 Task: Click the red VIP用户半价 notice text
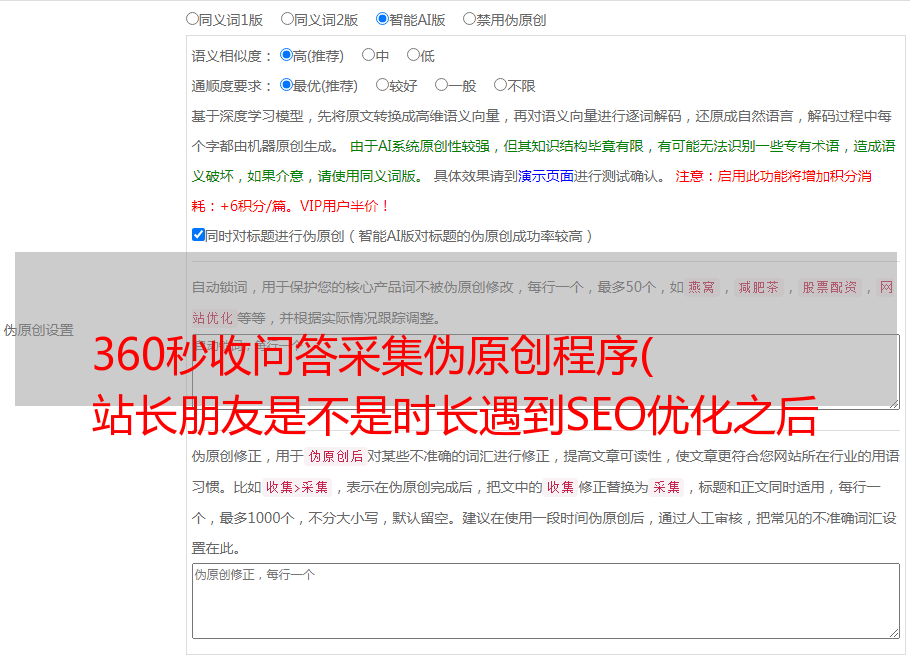pos(344,206)
